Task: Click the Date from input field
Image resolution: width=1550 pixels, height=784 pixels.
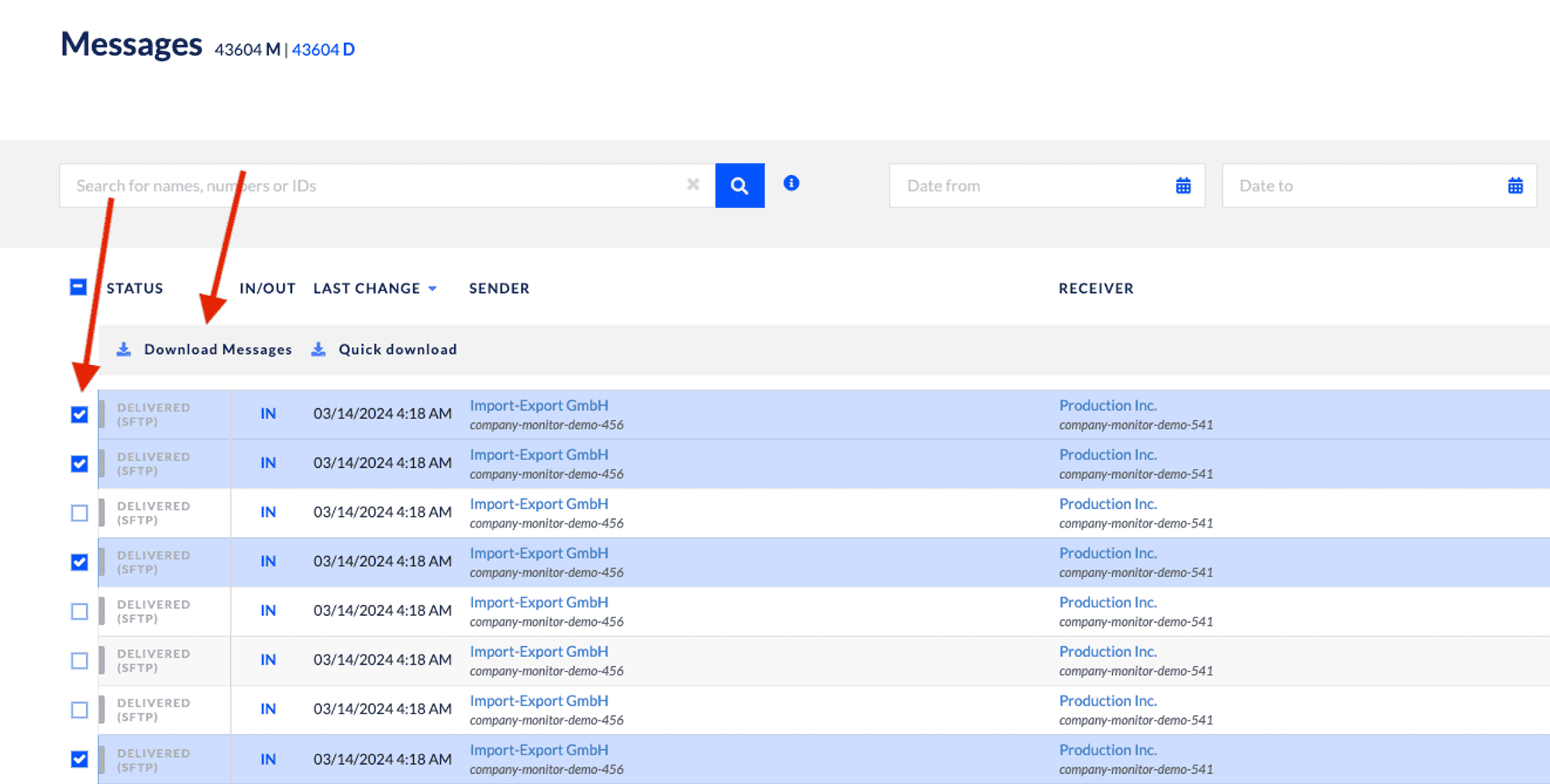Action: 1031,186
